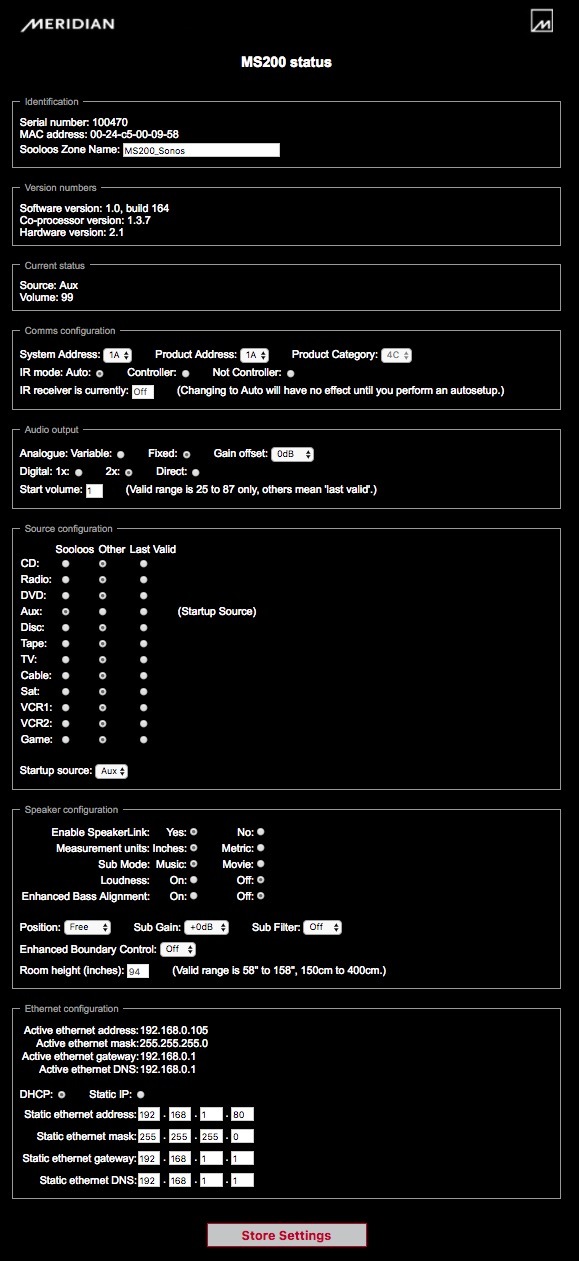Turn Loudness Off
This screenshot has height=1261, width=579.
[260, 879]
